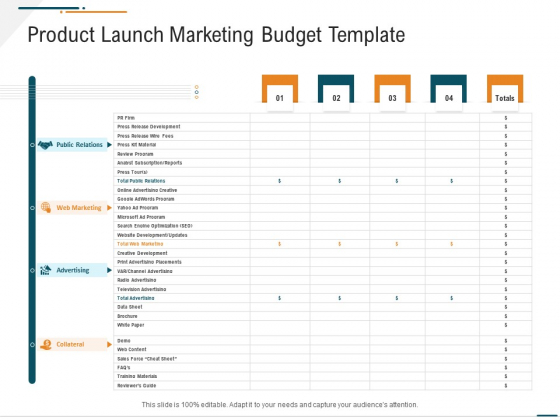Click Google AdWords Program row
The width and height of the screenshot is (560, 420).
point(322,199)
